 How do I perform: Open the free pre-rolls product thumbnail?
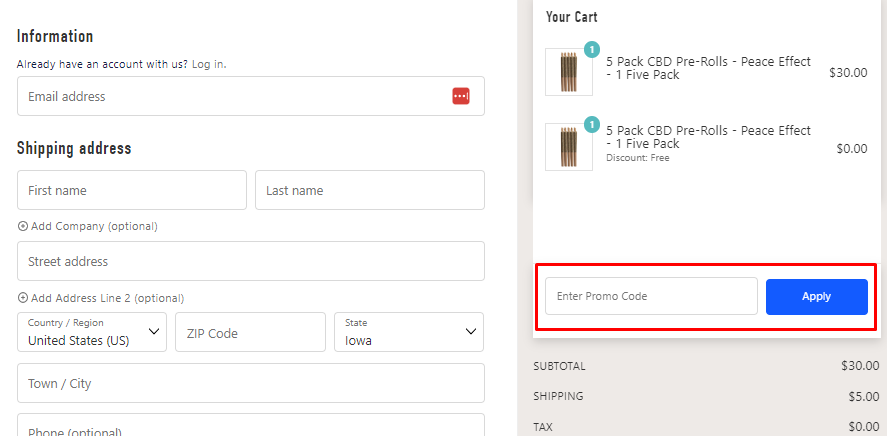(569, 147)
